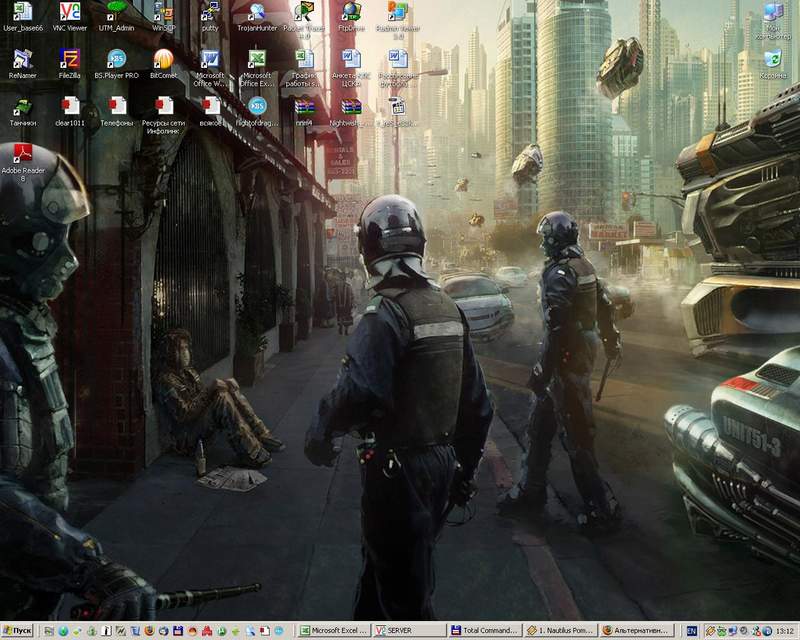Launch BitComet from the desktop

pyautogui.click(x=163, y=64)
